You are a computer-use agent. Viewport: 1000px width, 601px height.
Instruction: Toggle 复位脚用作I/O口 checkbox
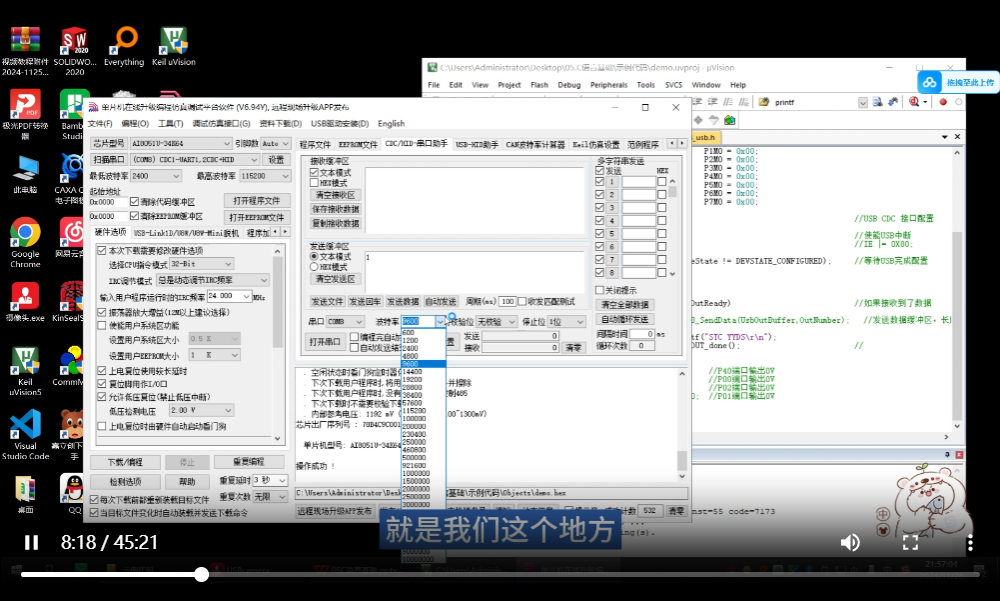point(101,384)
